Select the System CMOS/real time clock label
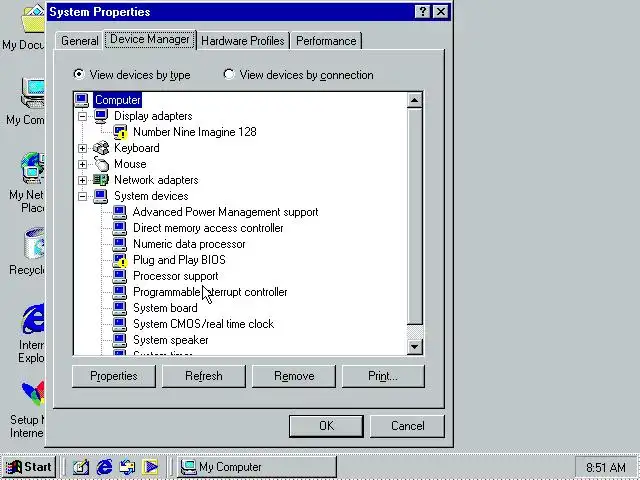Screen dimensions: 640x480 [x=203, y=324]
